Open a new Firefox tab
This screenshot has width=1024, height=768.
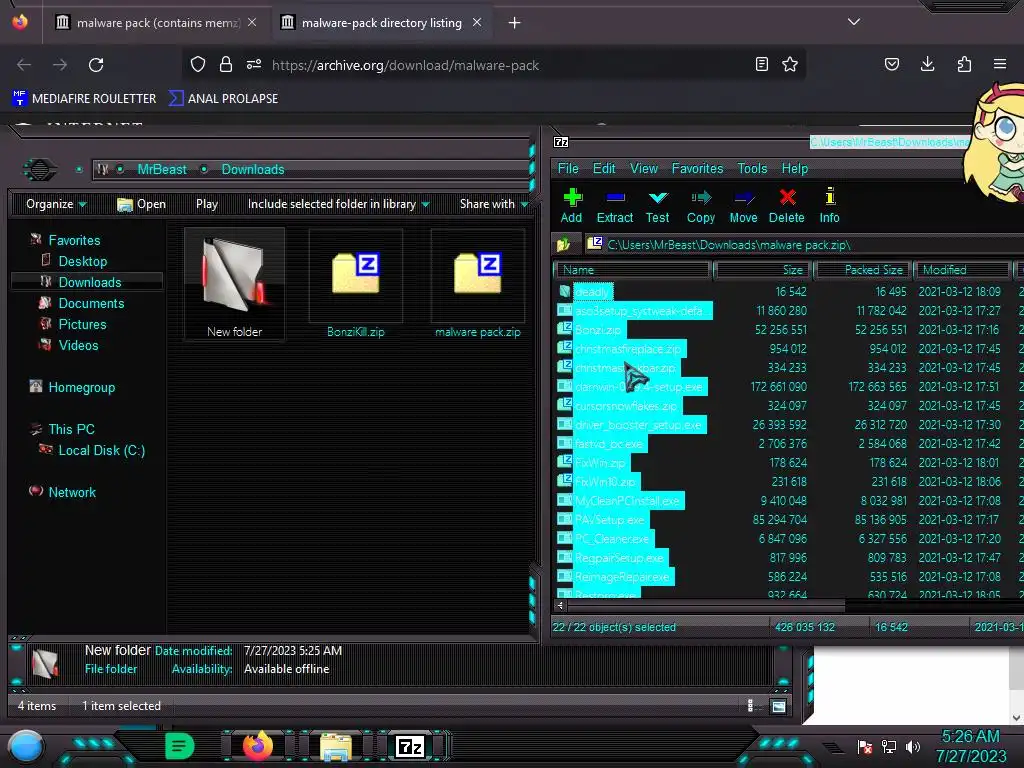(x=515, y=23)
